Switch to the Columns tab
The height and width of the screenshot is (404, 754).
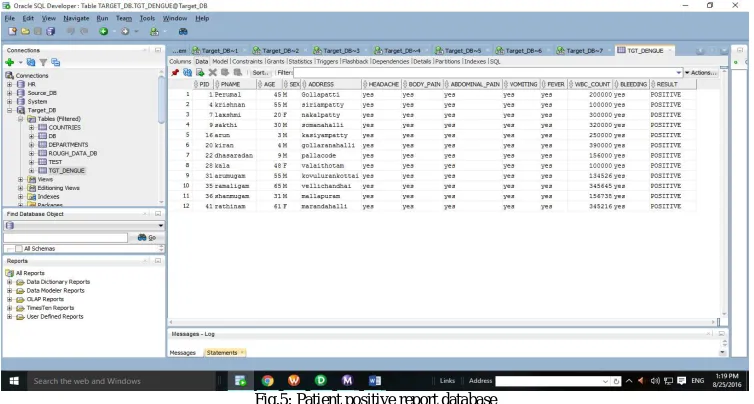pyautogui.click(x=180, y=62)
